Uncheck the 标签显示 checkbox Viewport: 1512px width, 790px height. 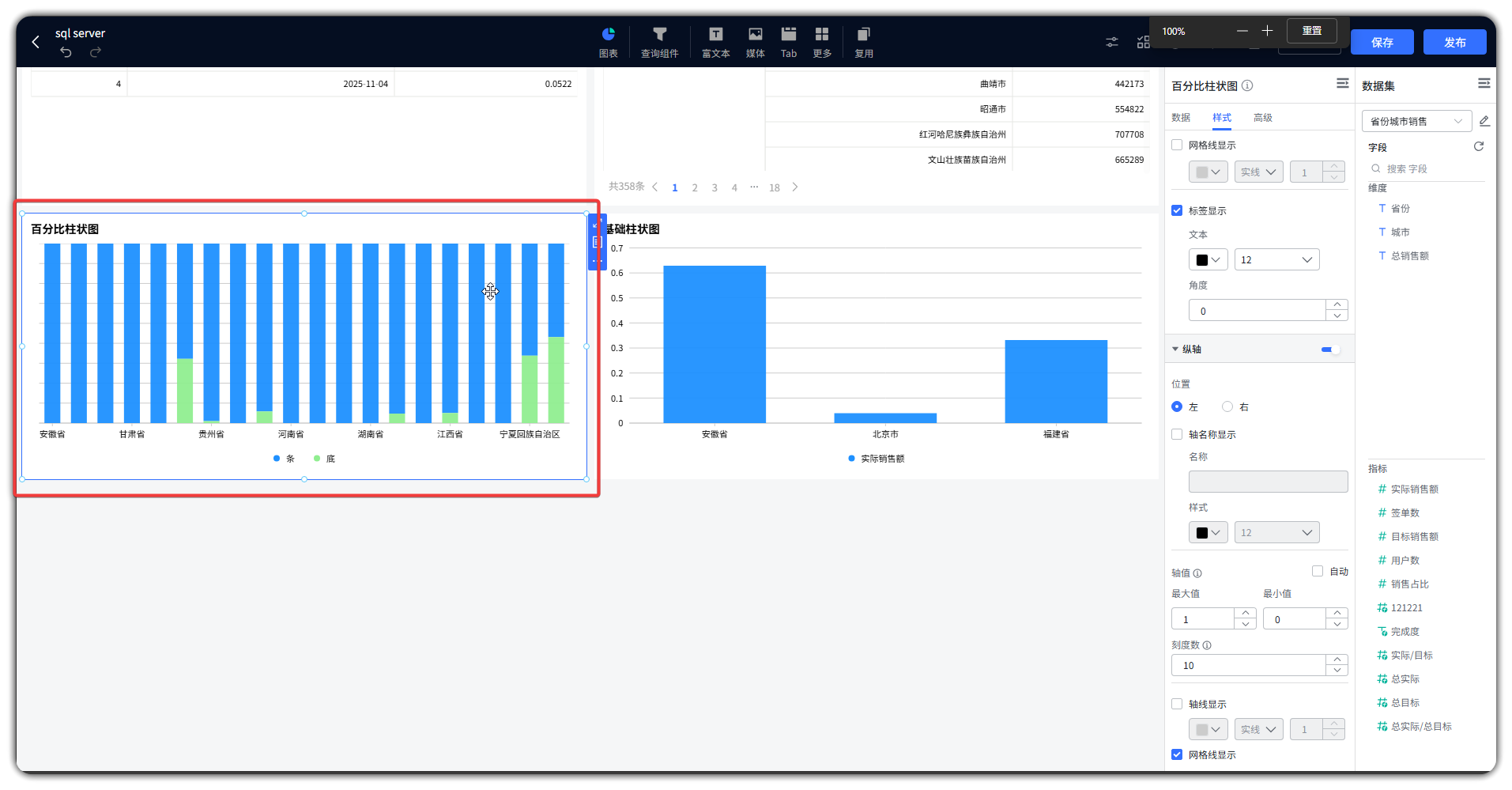pos(1177,210)
